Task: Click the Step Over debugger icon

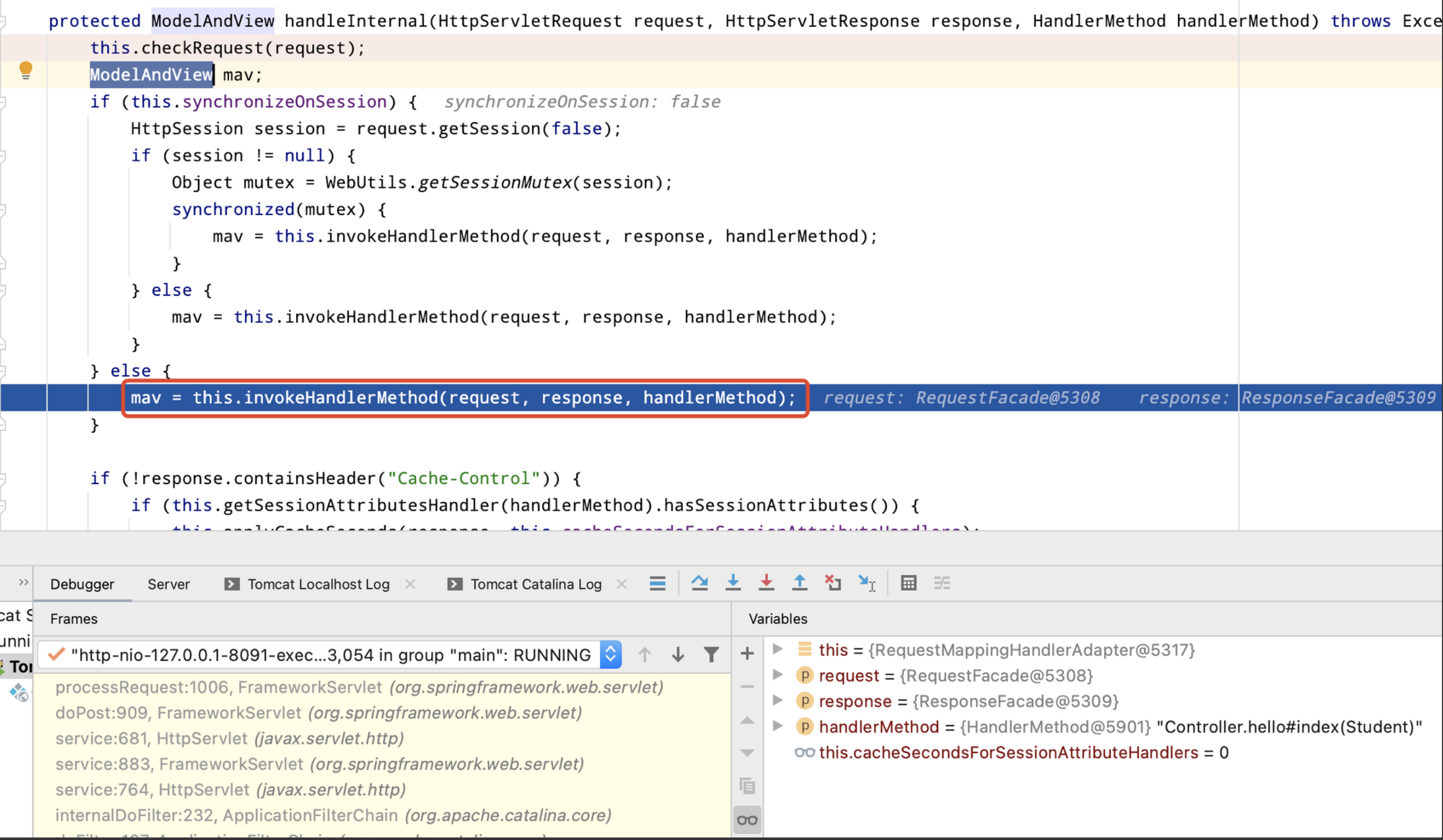Action: click(x=699, y=583)
